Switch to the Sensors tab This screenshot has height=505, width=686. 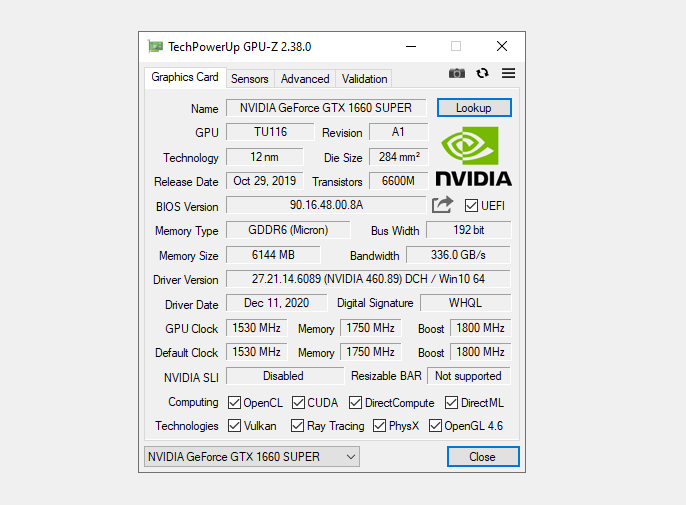click(250, 79)
